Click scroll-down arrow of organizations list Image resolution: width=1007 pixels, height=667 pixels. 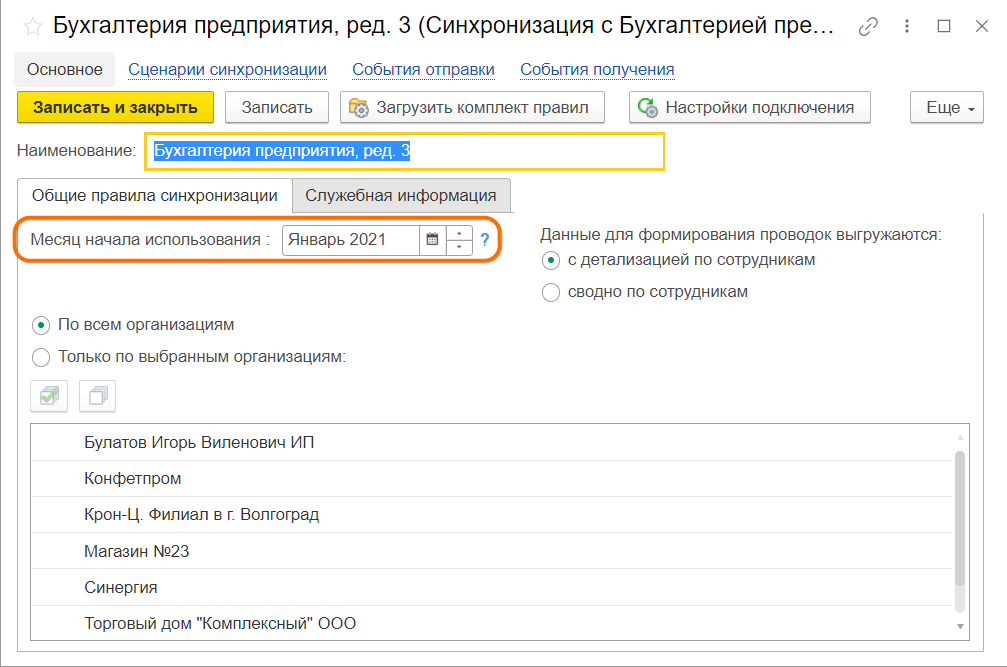point(960,627)
